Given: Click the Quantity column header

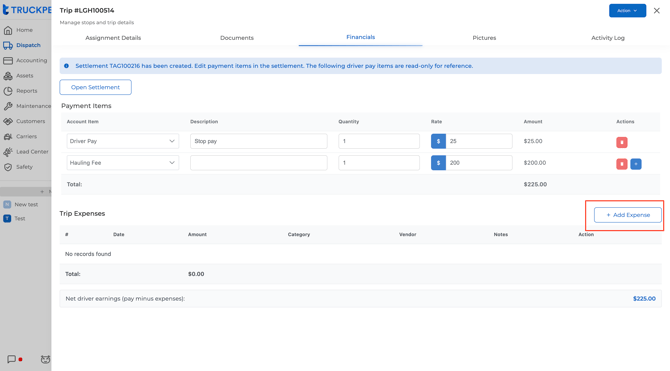Looking at the screenshot, I should [x=349, y=122].
